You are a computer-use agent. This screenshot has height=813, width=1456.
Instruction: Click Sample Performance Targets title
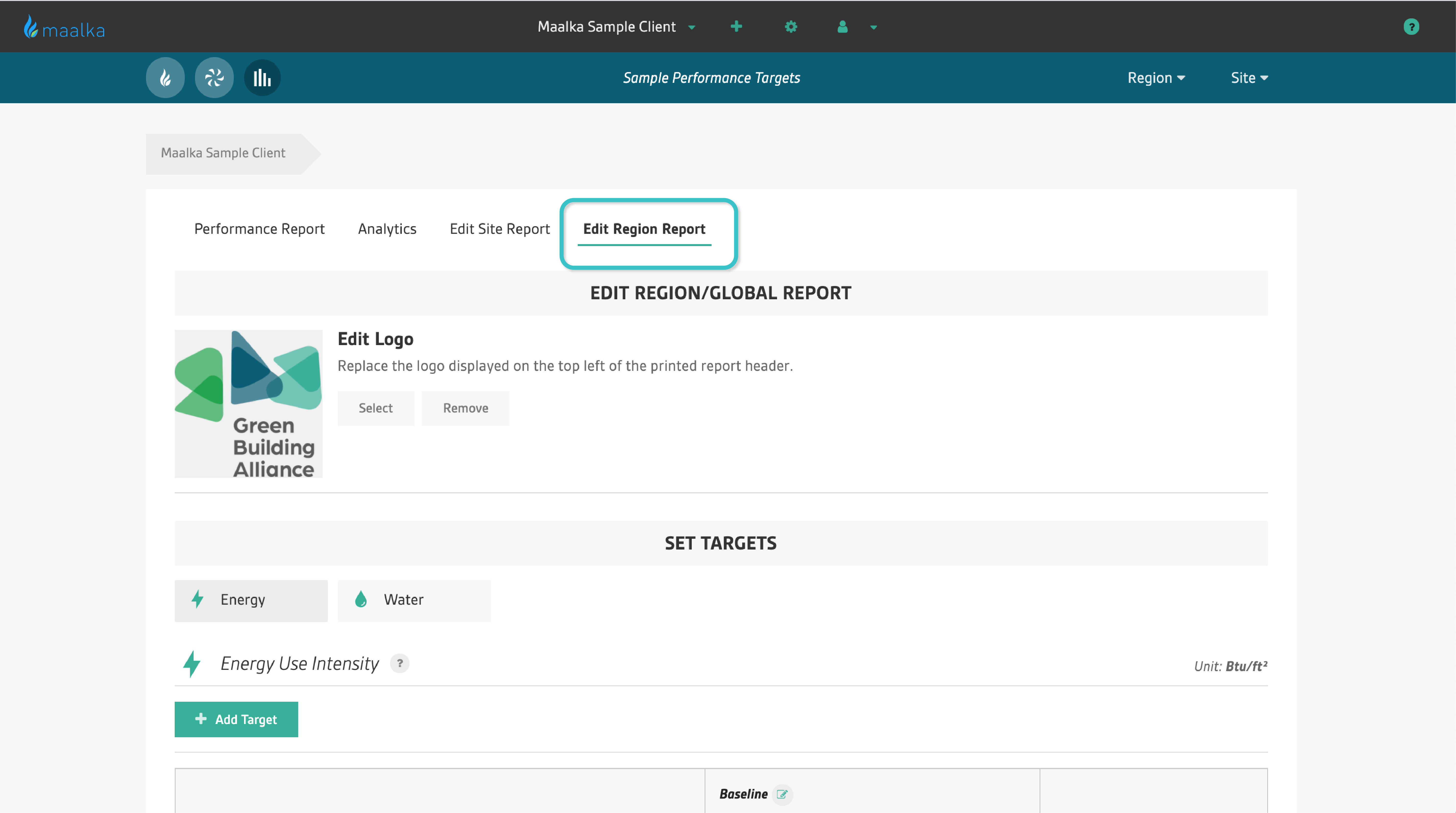pyautogui.click(x=711, y=77)
